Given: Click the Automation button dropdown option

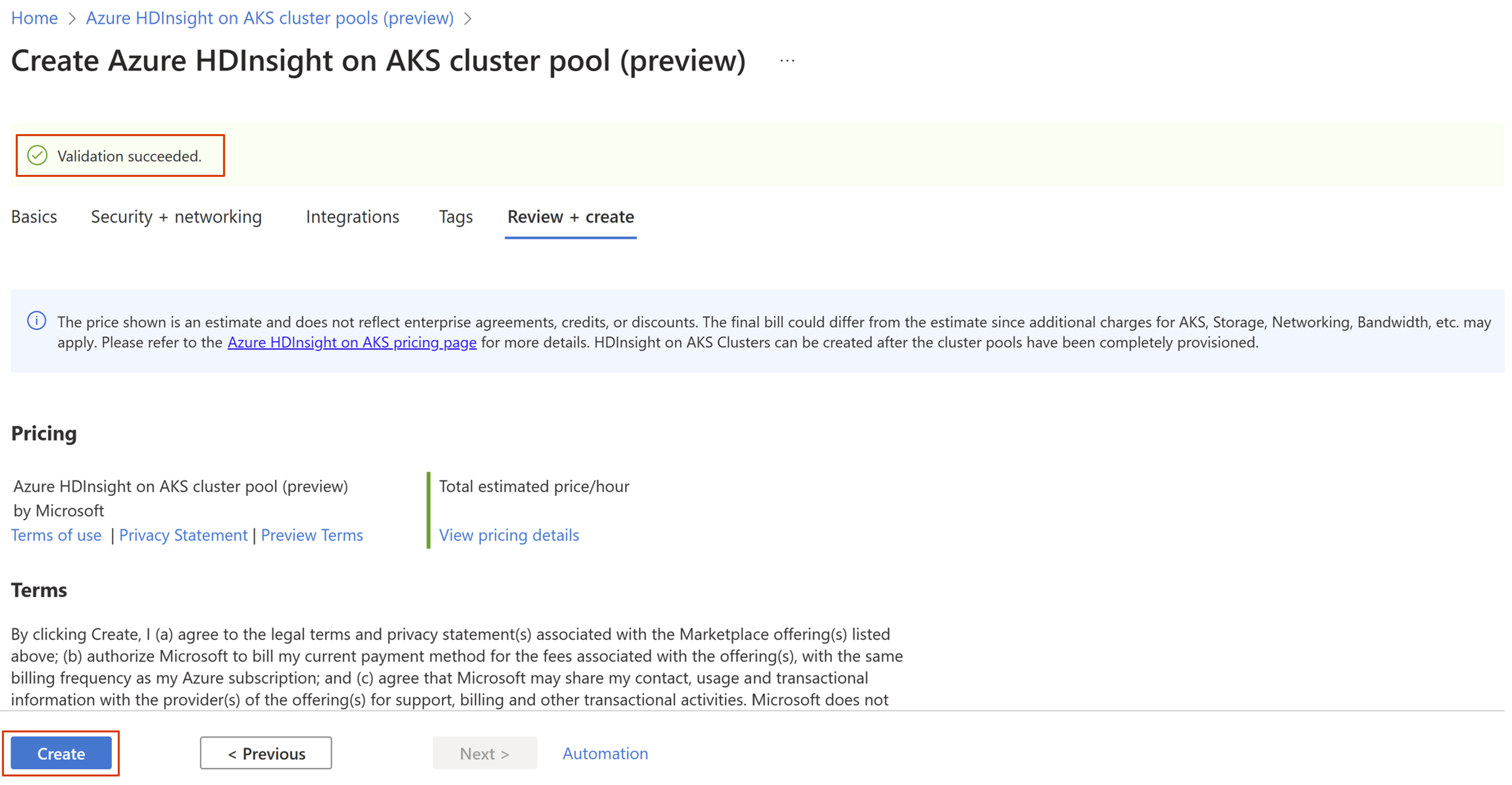Looking at the screenshot, I should coord(604,753).
